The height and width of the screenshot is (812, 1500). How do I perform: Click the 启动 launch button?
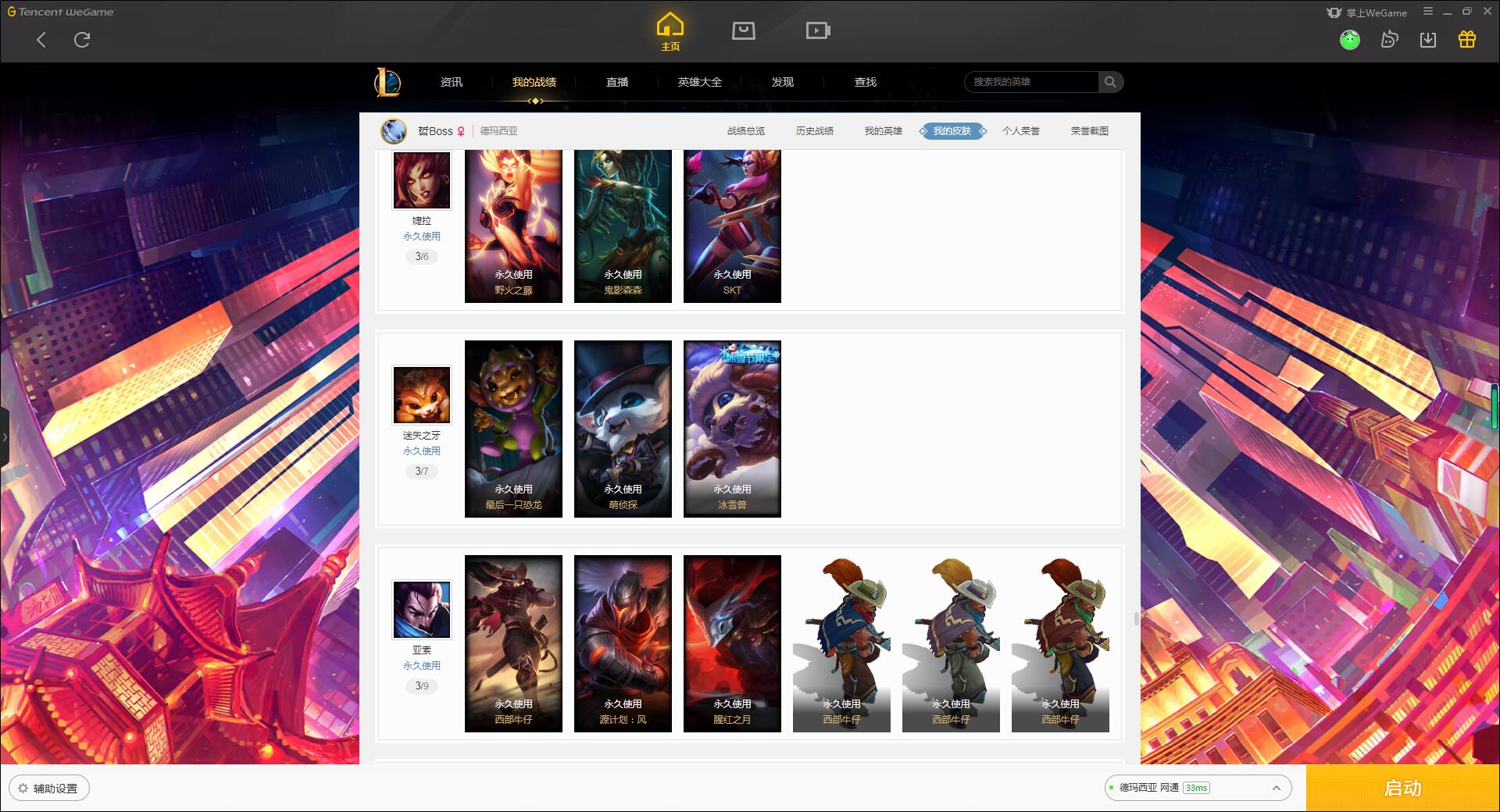[1403, 789]
